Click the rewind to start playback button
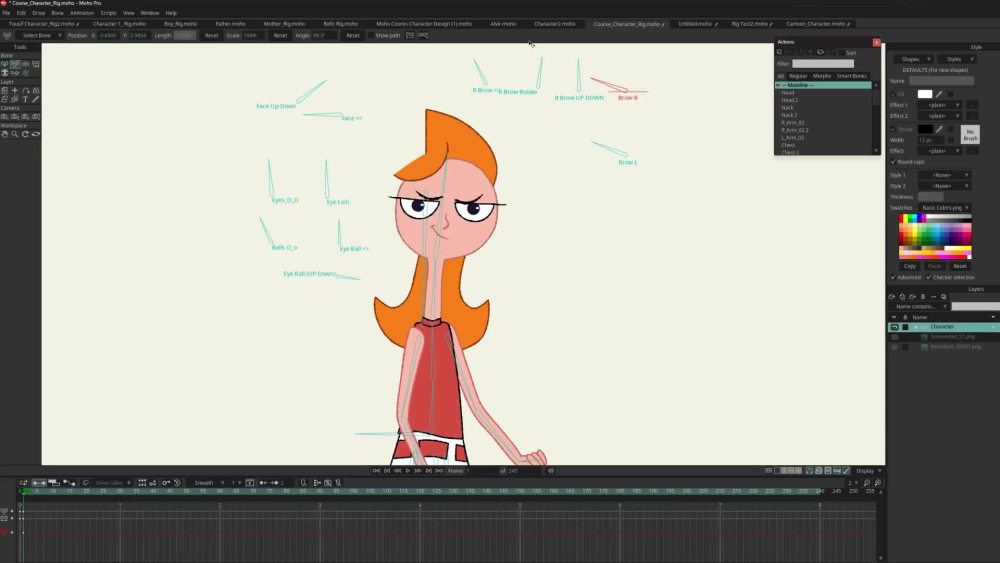Image resolution: width=1000 pixels, height=563 pixels. pyautogui.click(x=376, y=471)
